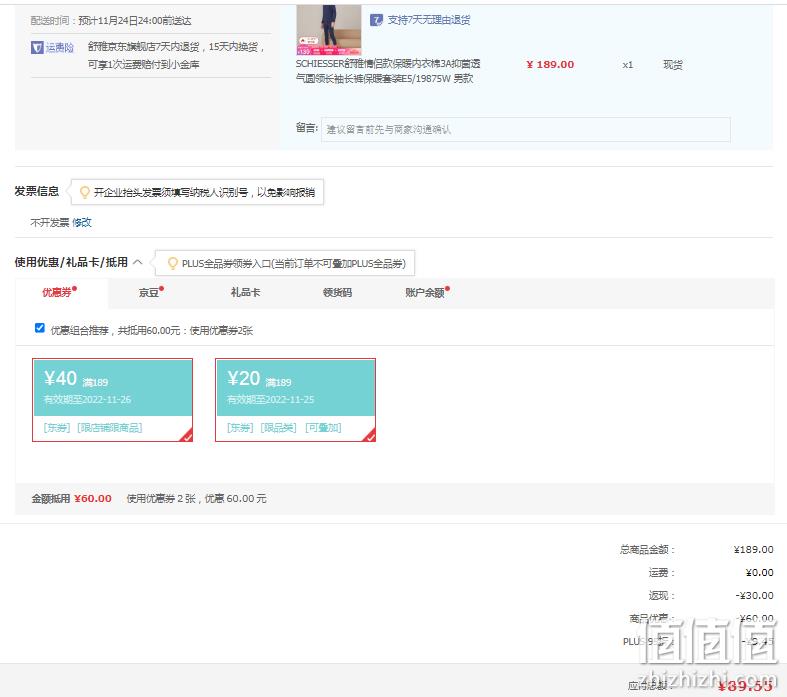Click the 运费险 label
The width and height of the screenshot is (787, 697).
pos(60,48)
